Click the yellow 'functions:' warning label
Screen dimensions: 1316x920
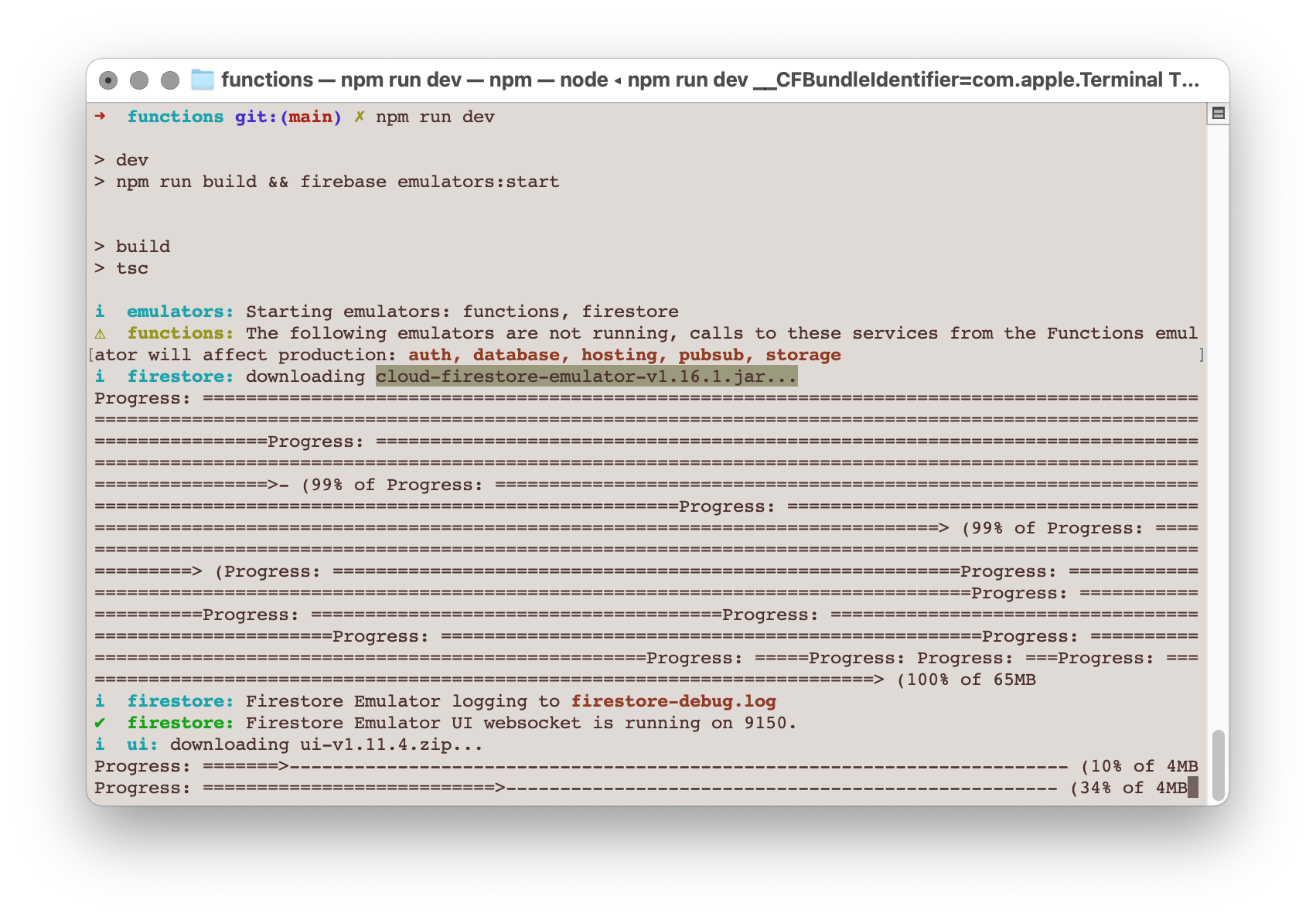(180, 333)
